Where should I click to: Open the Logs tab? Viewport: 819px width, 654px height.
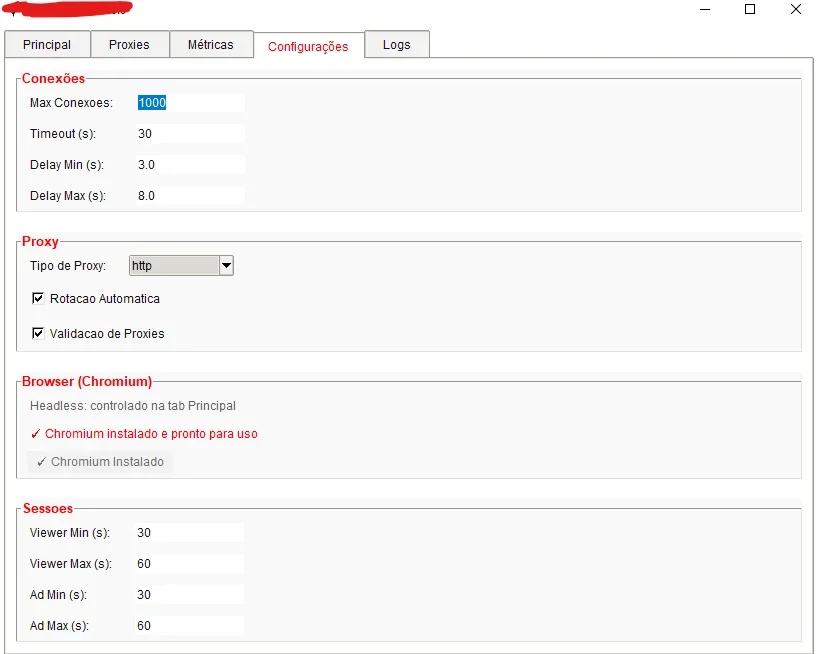397,44
